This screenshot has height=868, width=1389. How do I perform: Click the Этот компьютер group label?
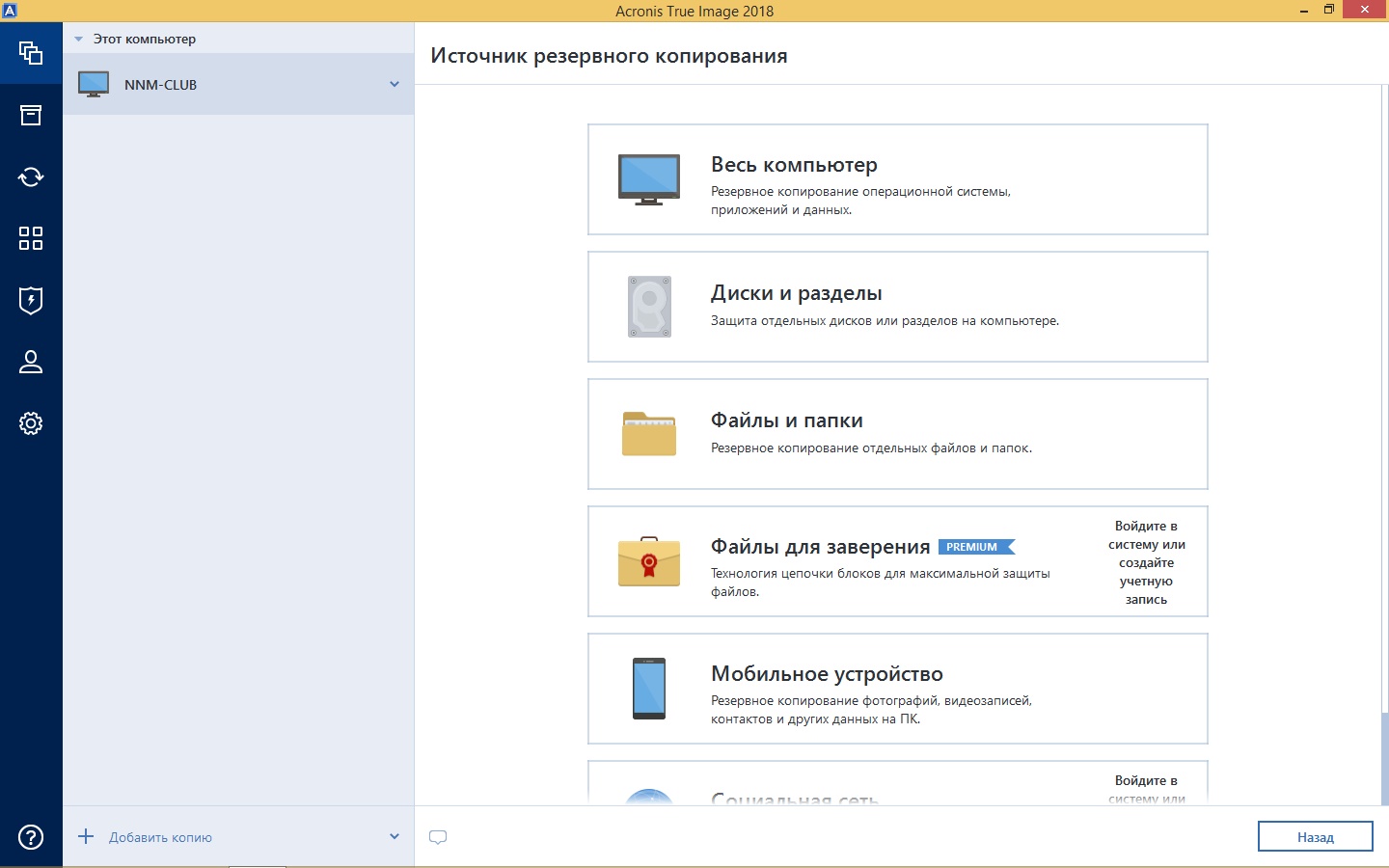click(x=145, y=40)
